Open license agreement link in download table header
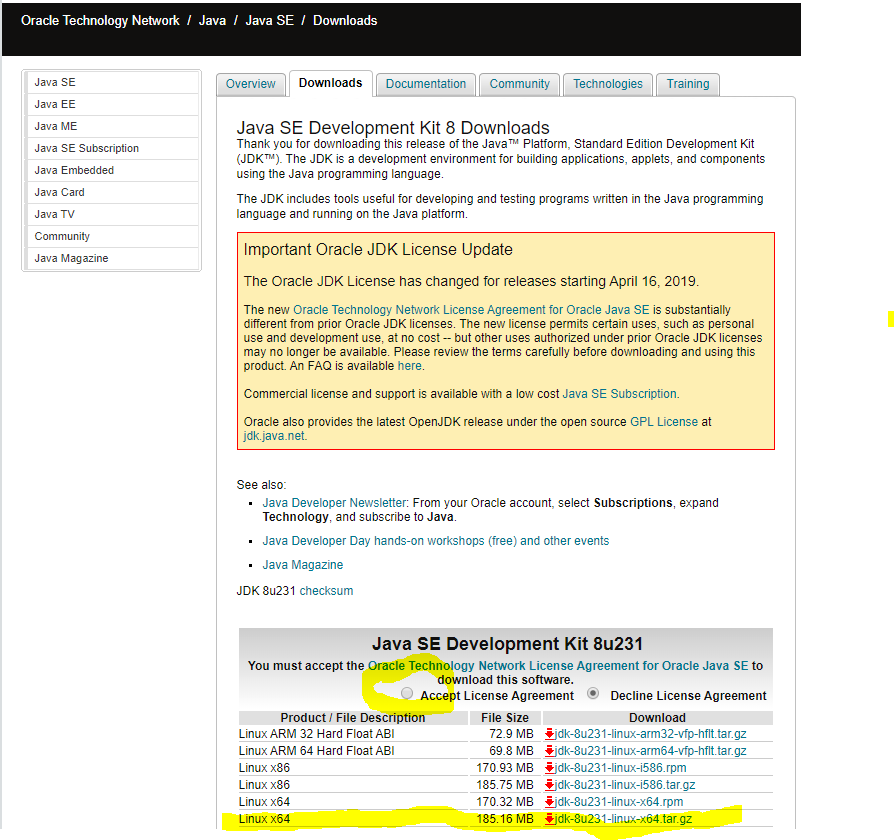Screen dimensions: 894x840 pos(558,665)
